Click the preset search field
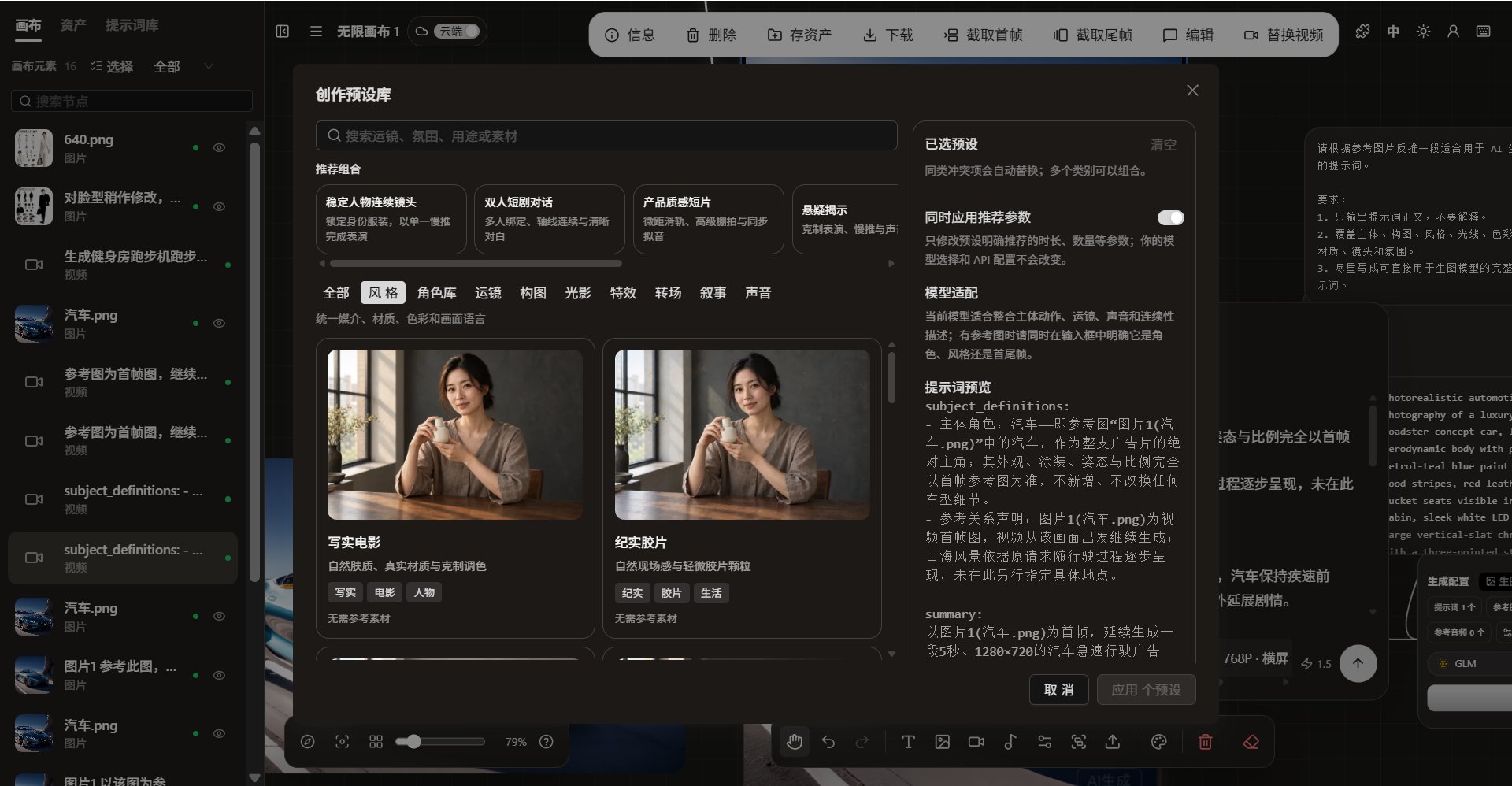Viewport: 1512px width, 786px height. click(x=606, y=135)
